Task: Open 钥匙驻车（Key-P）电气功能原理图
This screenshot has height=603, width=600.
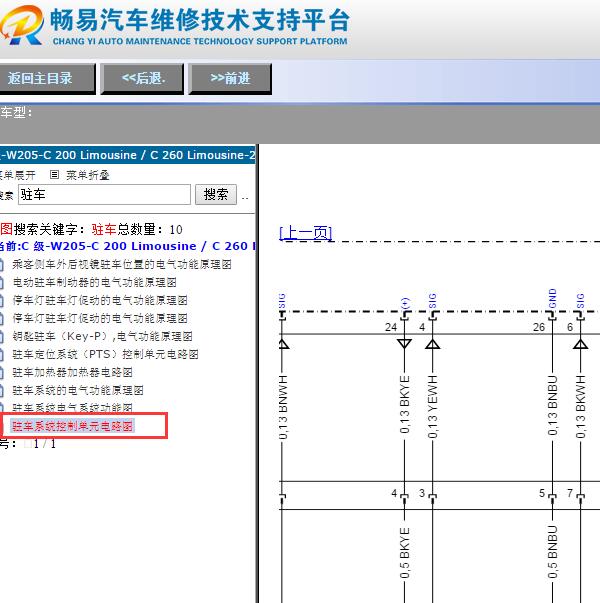Action: (x=102, y=336)
